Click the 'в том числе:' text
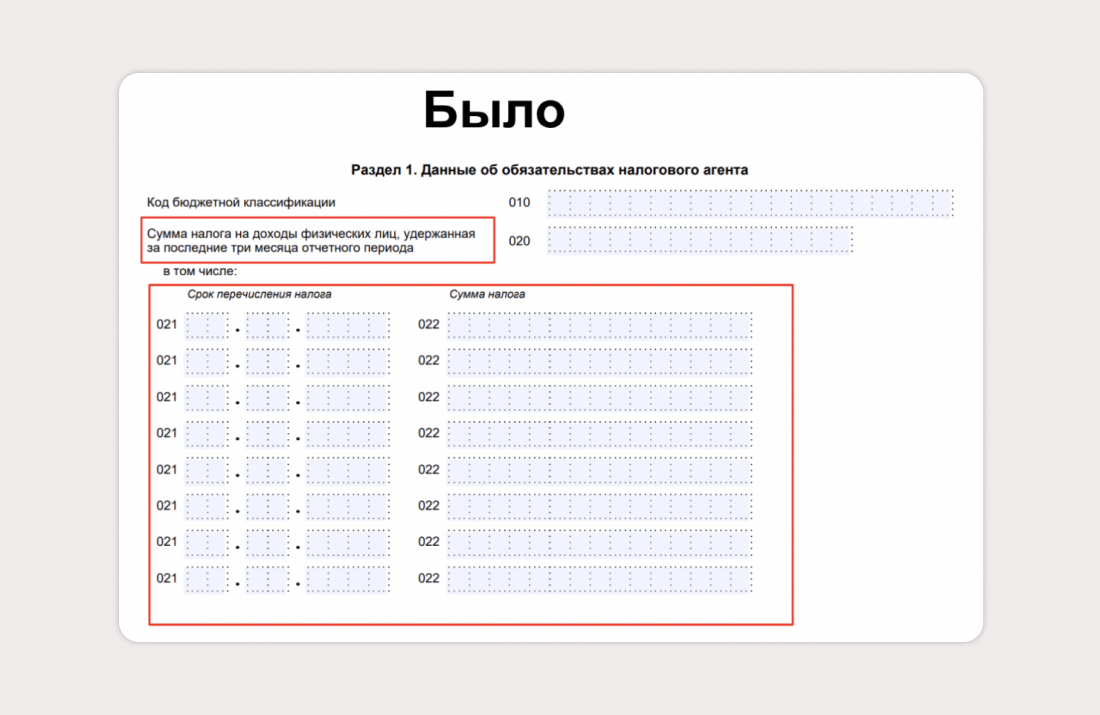The height and width of the screenshot is (715, 1100). click(200, 271)
